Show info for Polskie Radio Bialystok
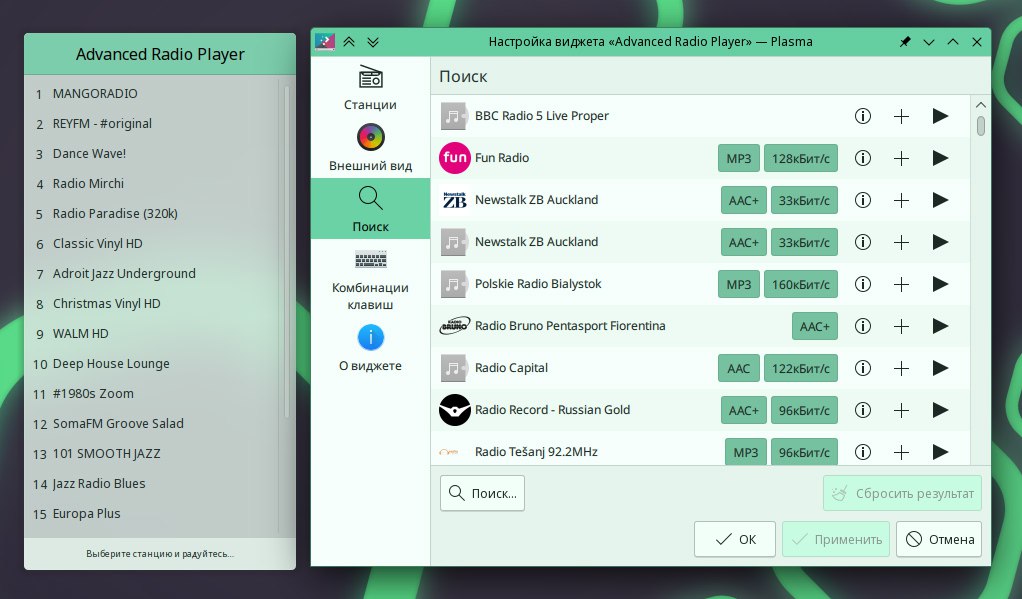The height and width of the screenshot is (599, 1022). (x=863, y=284)
